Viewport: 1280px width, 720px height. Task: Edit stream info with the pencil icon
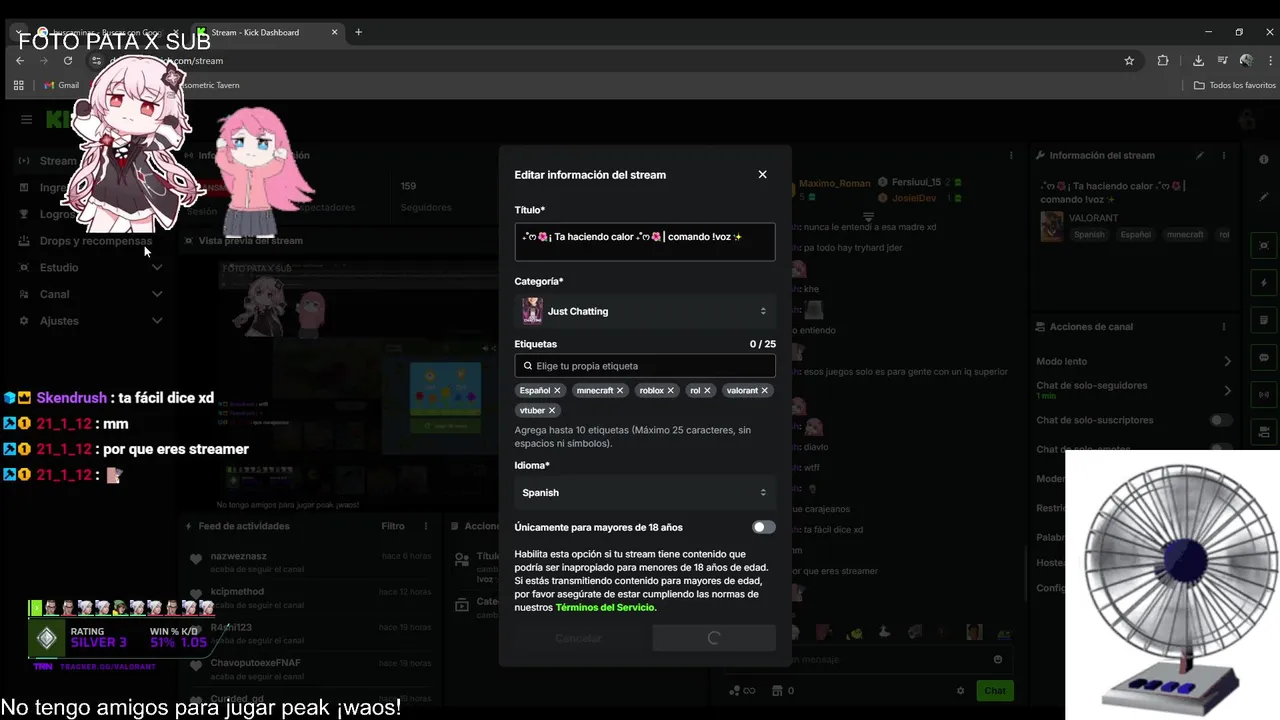tap(1200, 156)
